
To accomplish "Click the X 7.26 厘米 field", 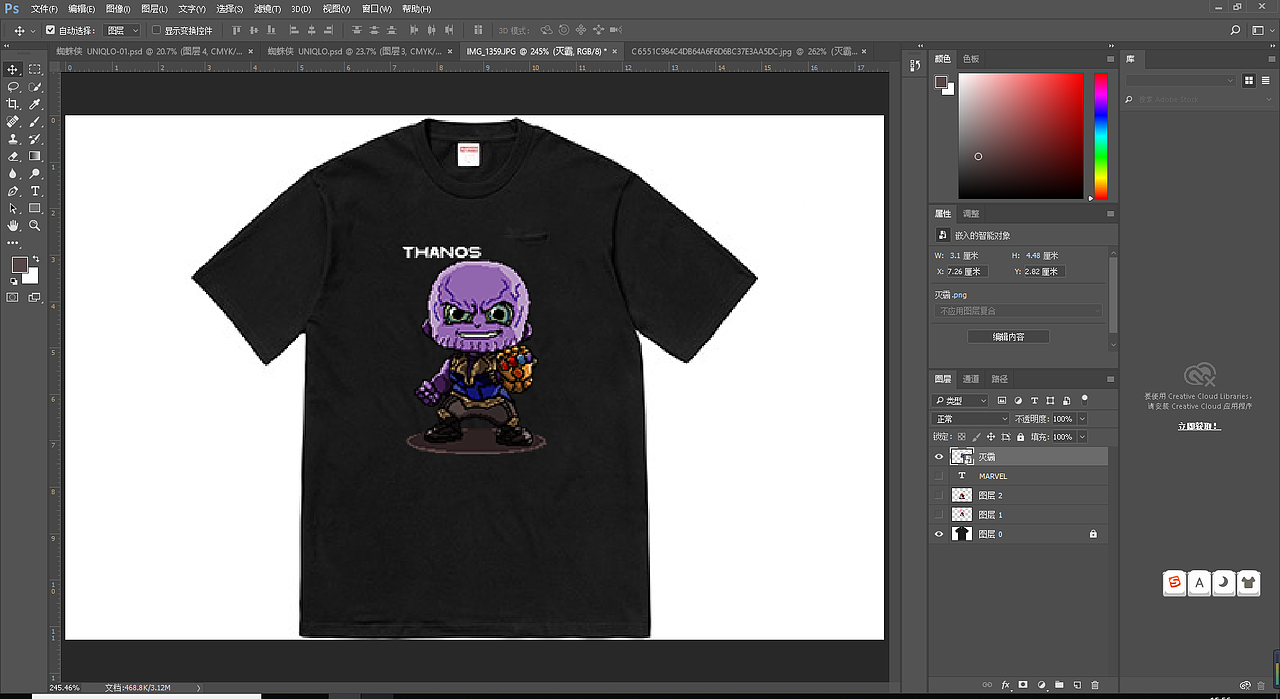I will pyautogui.click(x=967, y=271).
